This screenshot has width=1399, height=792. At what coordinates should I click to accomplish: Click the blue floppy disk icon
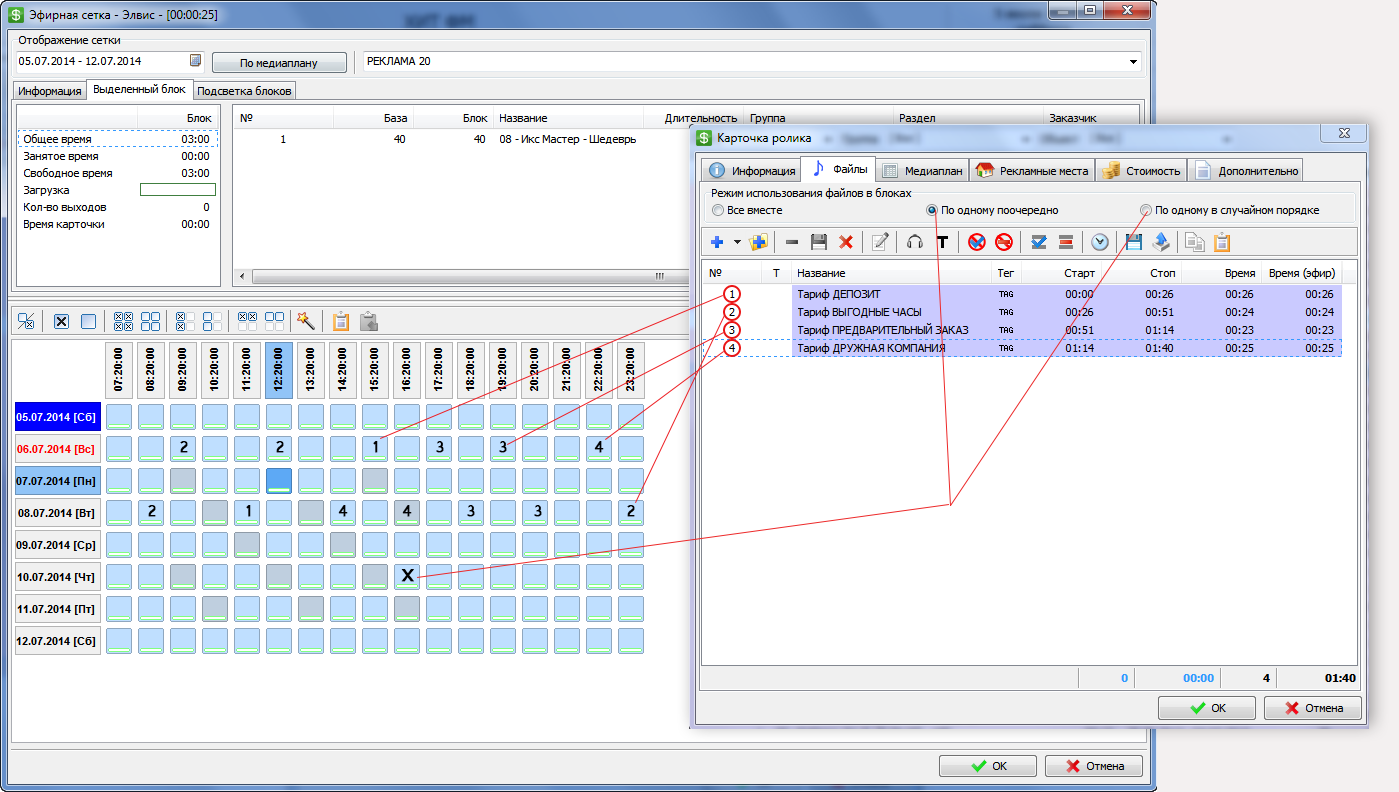[x=1134, y=242]
